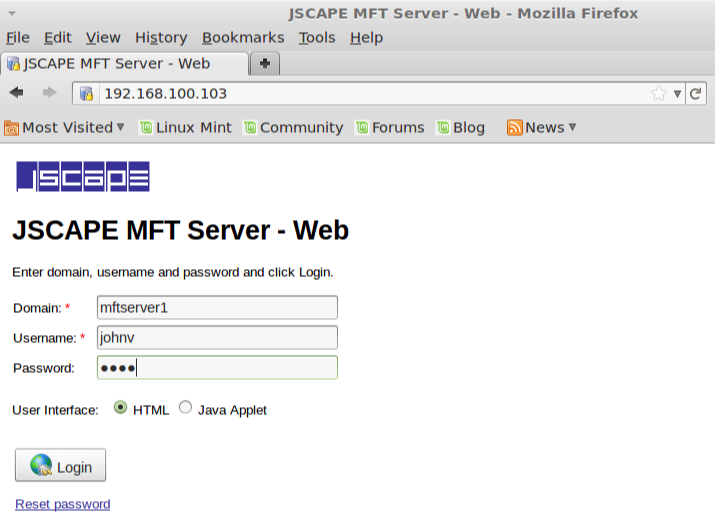Click the site identity icon in address bar
The height and width of the screenshot is (529, 715).
[86, 93]
